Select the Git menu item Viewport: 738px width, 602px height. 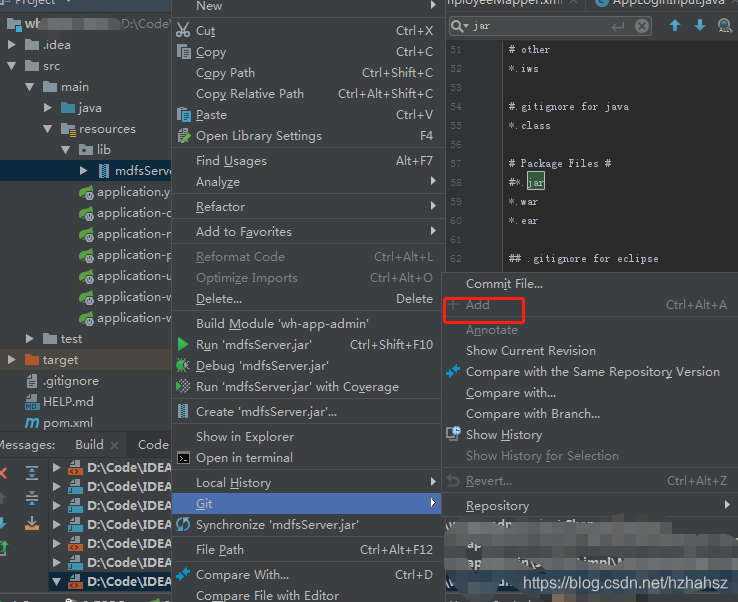(306, 504)
